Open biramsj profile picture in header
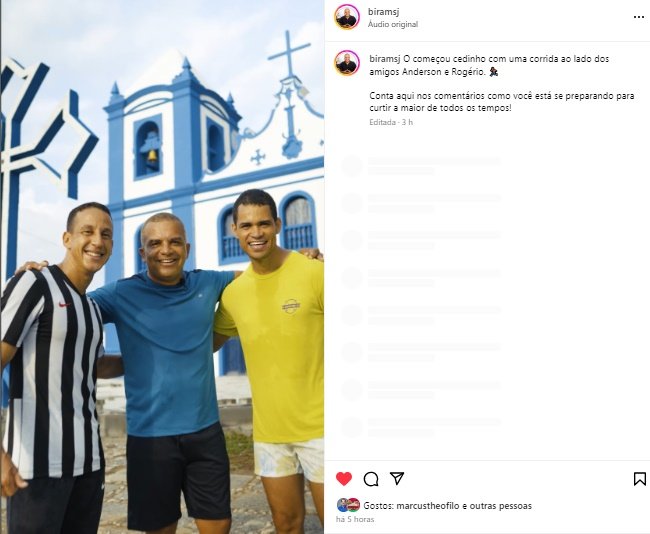650x534 pixels. coord(347,17)
